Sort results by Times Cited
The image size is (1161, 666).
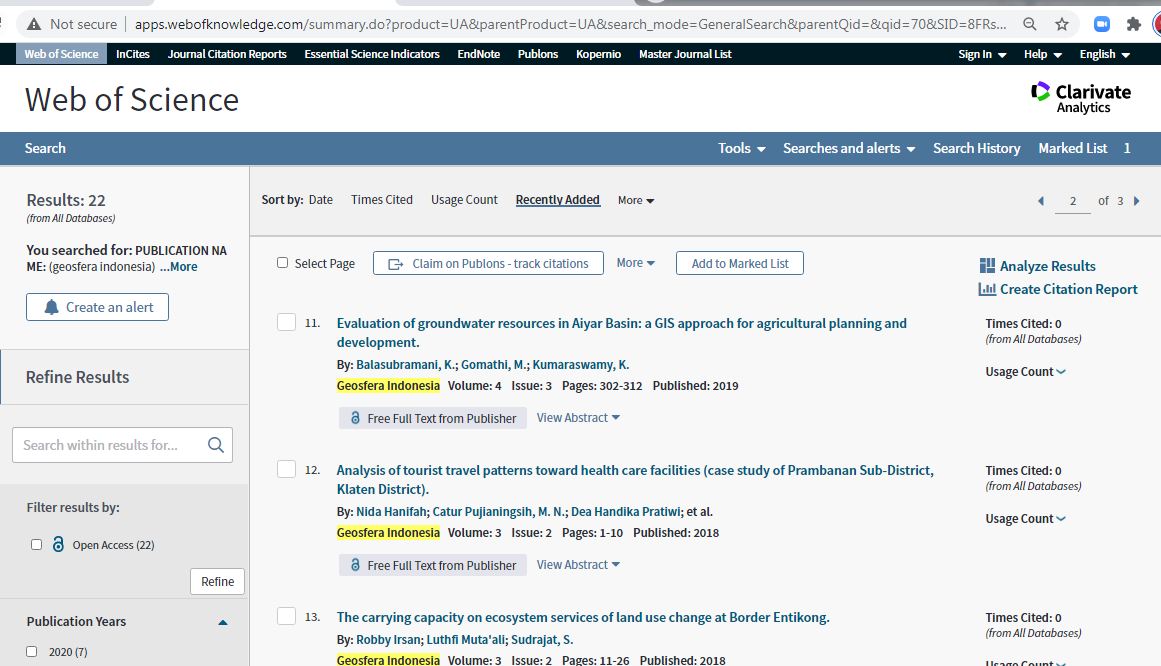[381, 200]
